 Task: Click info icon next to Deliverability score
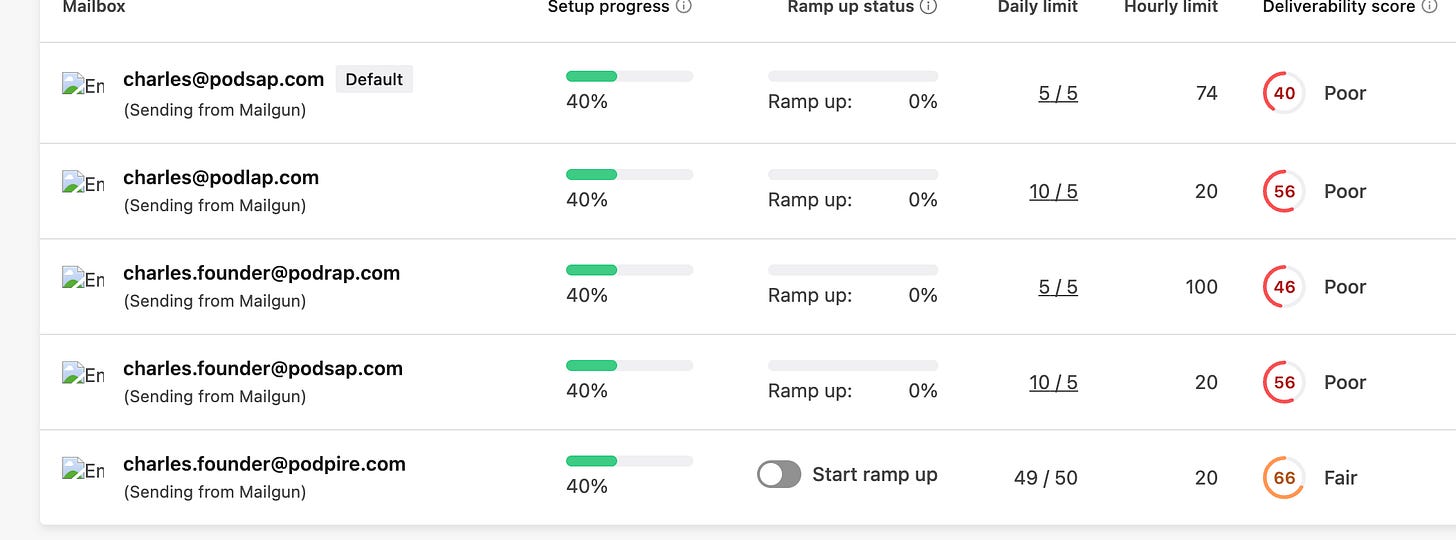coord(1429,7)
